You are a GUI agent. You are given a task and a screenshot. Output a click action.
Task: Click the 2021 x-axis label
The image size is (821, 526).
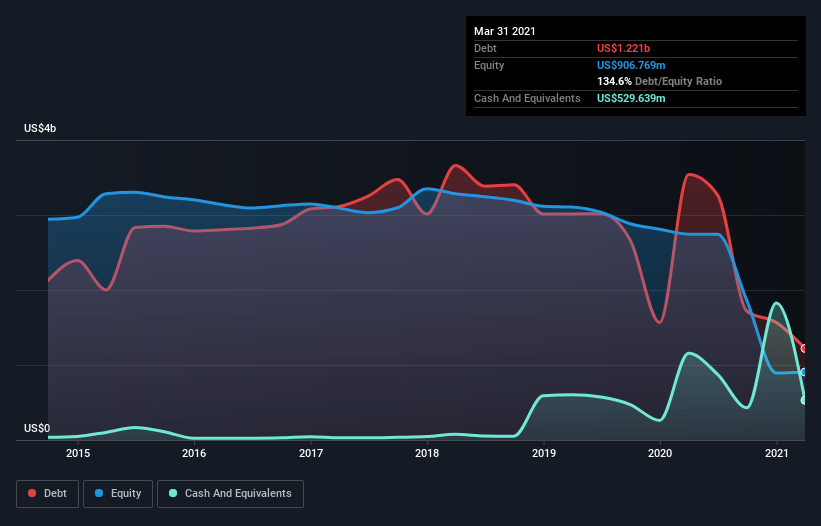pyautogui.click(x=777, y=453)
